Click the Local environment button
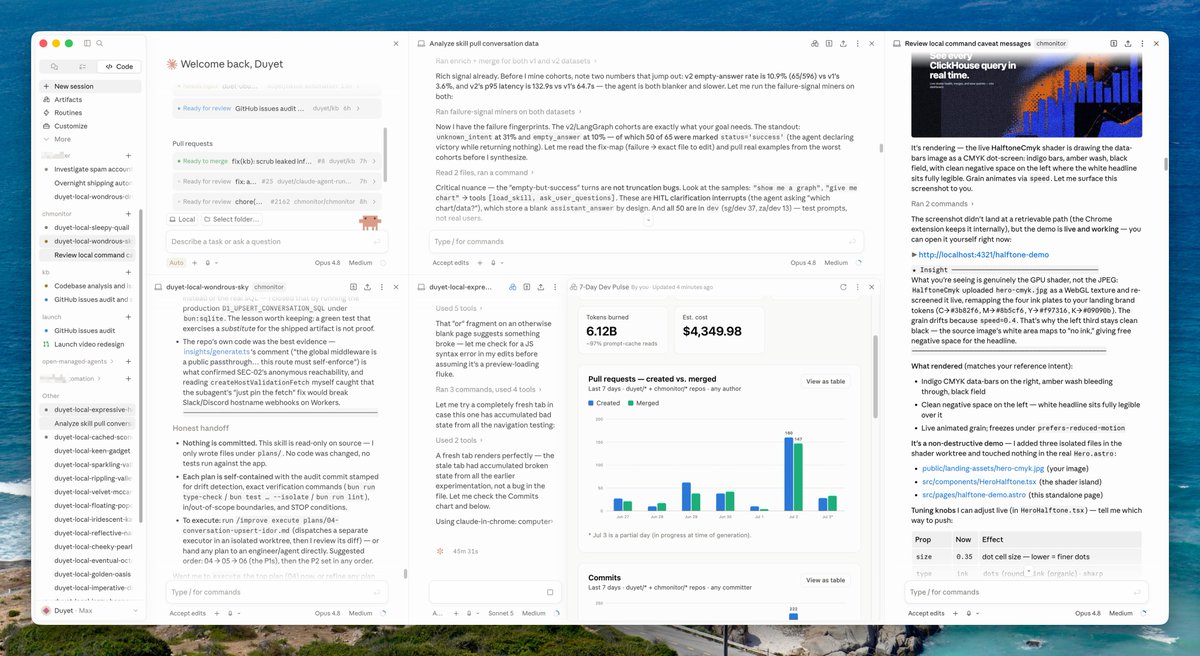The width and height of the screenshot is (1200, 656). [183, 219]
